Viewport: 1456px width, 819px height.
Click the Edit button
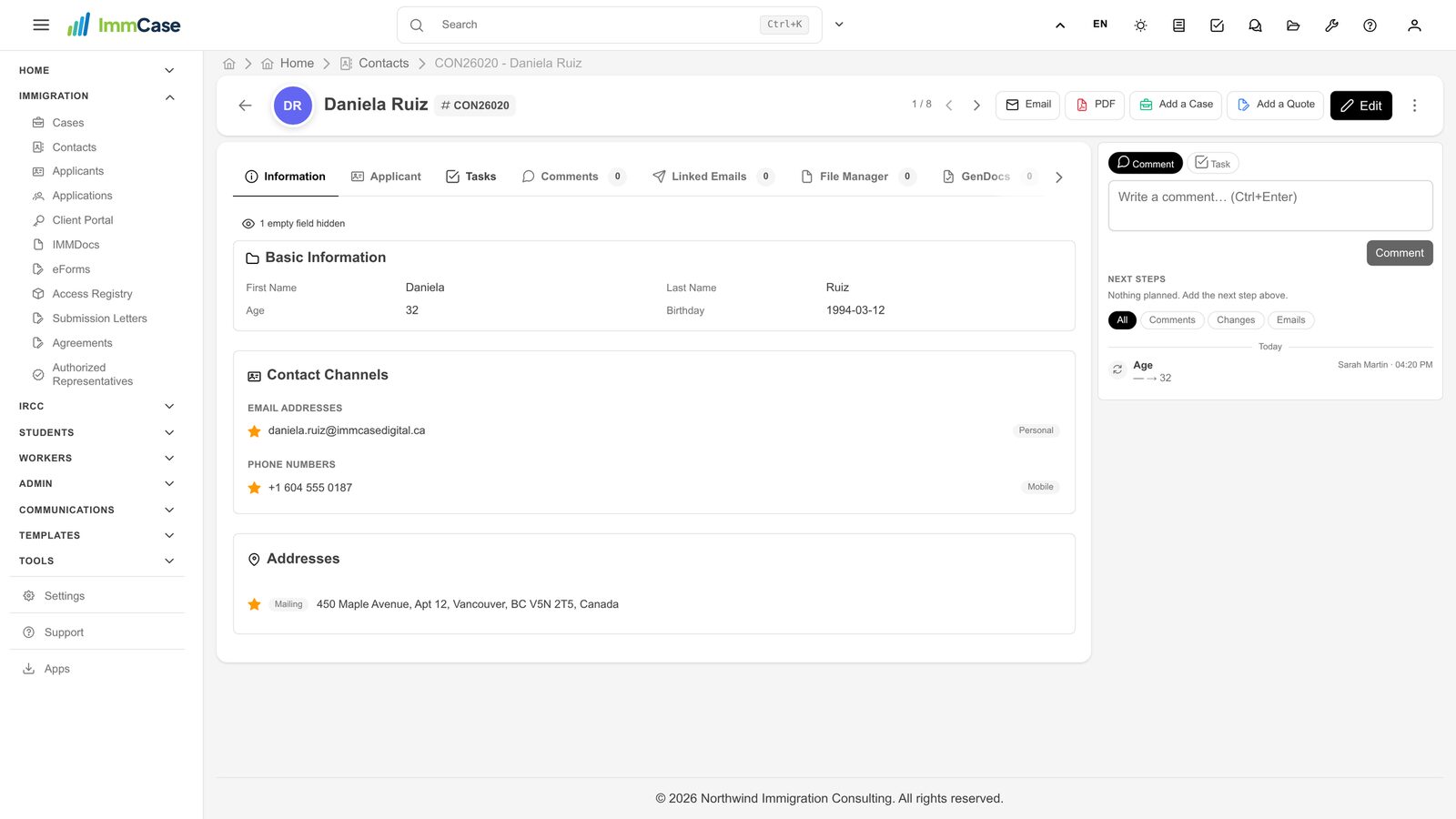point(1361,106)
